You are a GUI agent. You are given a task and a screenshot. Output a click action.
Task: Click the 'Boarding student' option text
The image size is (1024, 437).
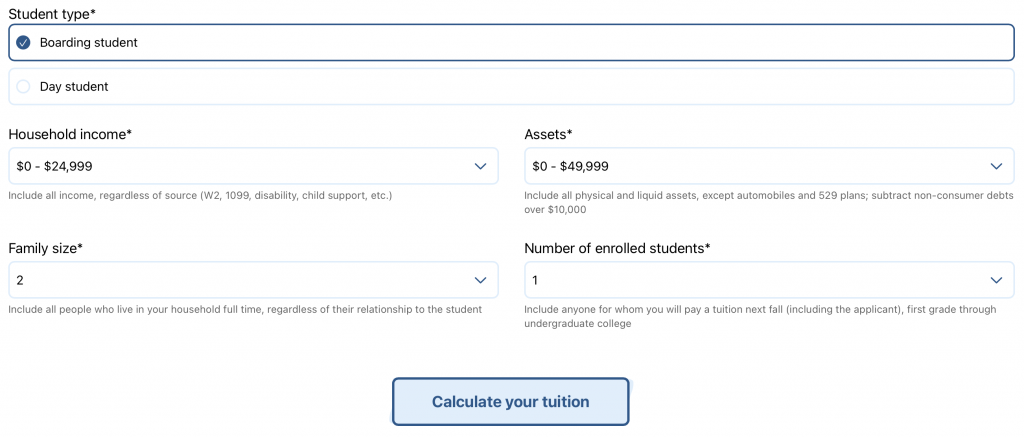[x=88, y=43]
